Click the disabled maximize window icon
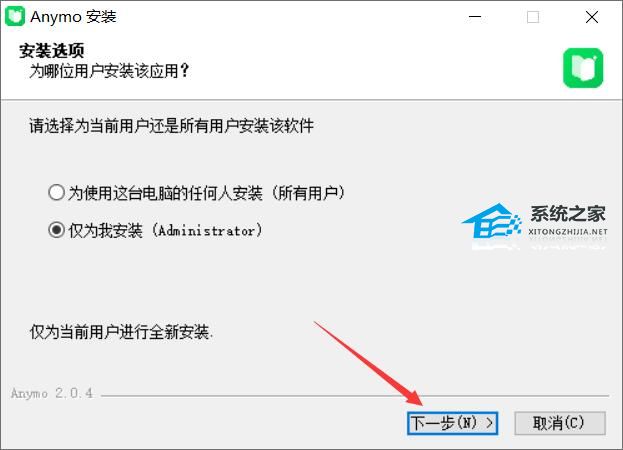 (x=533, y=17)
